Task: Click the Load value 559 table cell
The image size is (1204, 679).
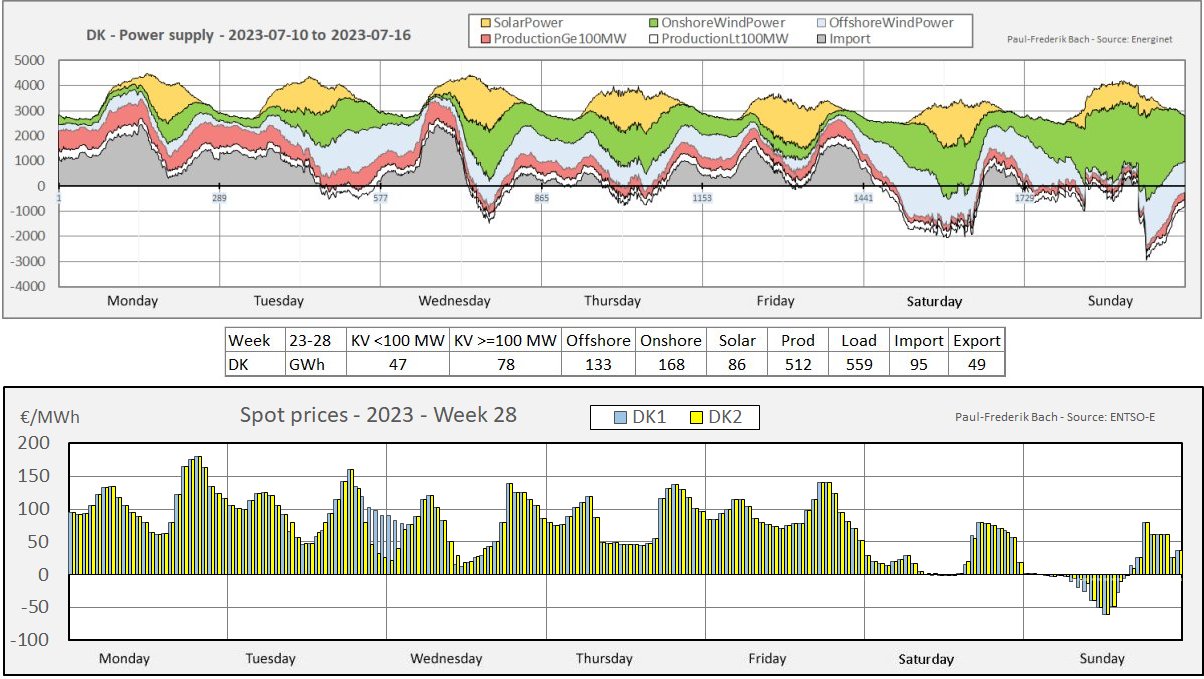Action: tap(859, 364)
